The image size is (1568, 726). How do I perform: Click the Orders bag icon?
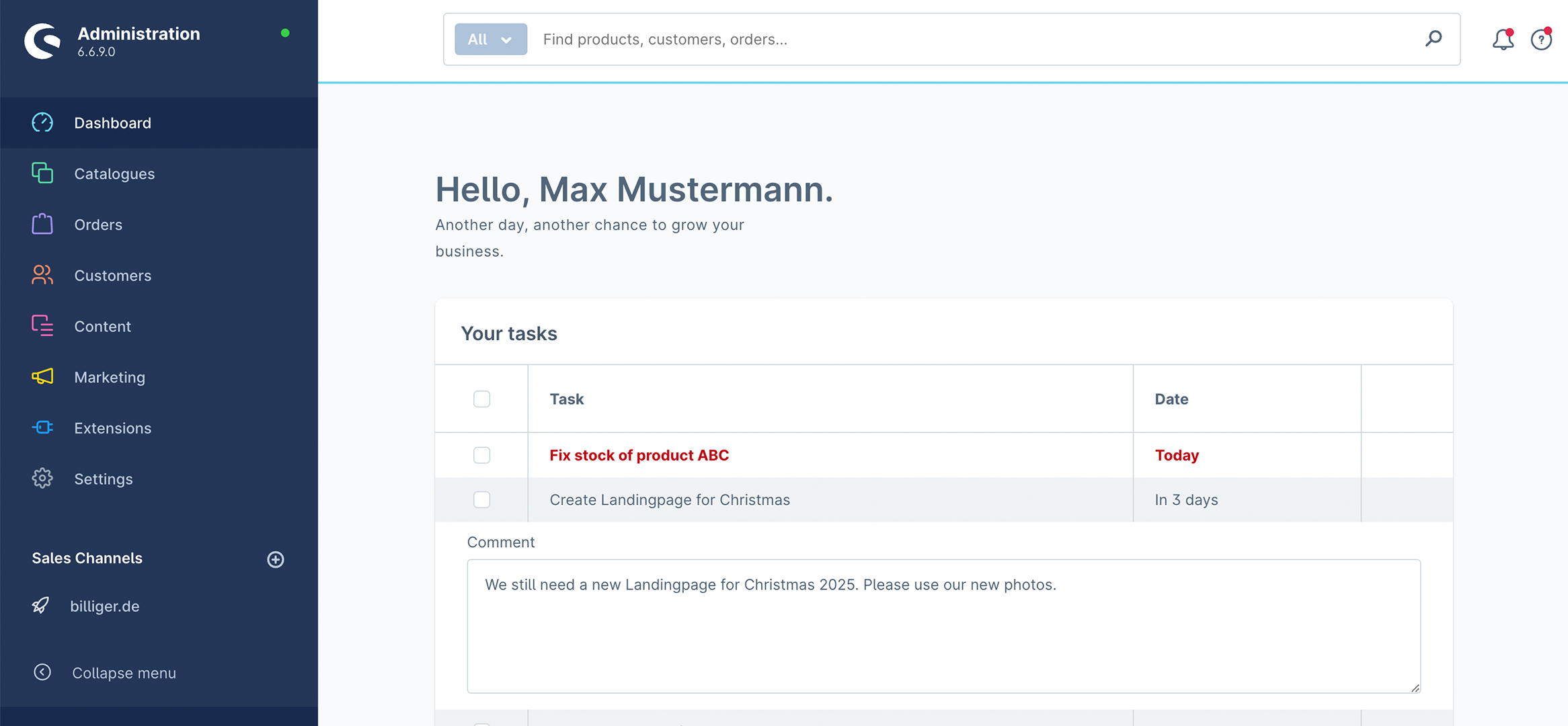[42, 224]
